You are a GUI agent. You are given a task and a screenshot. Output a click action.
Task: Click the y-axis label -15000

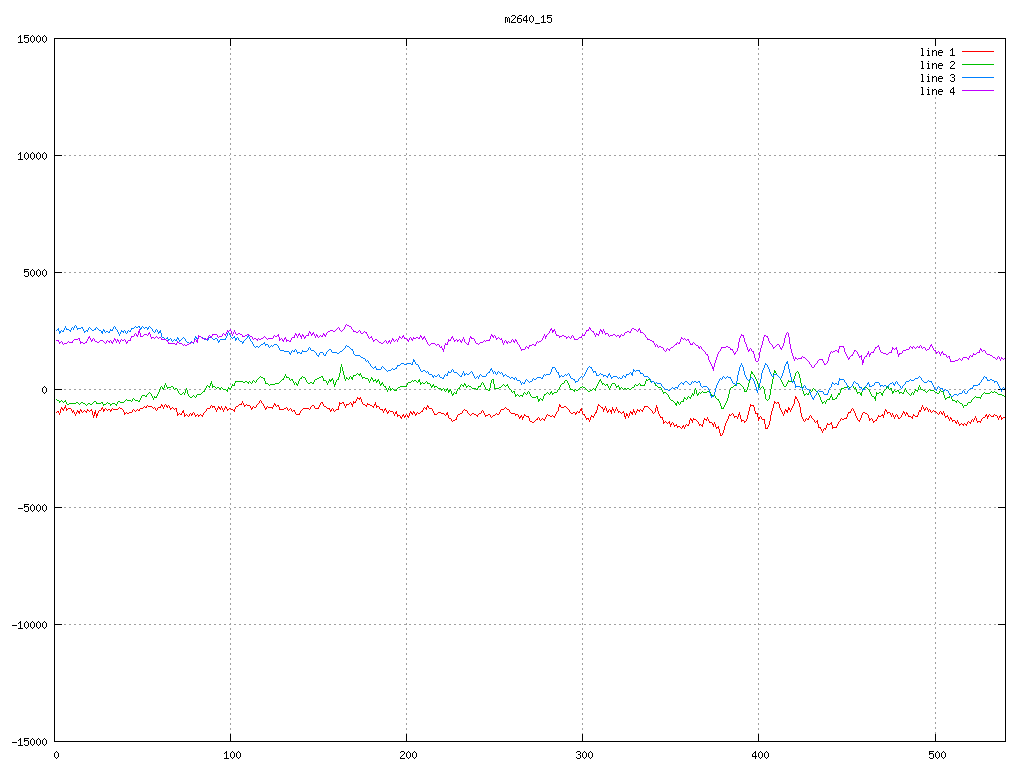pos(29,742)
